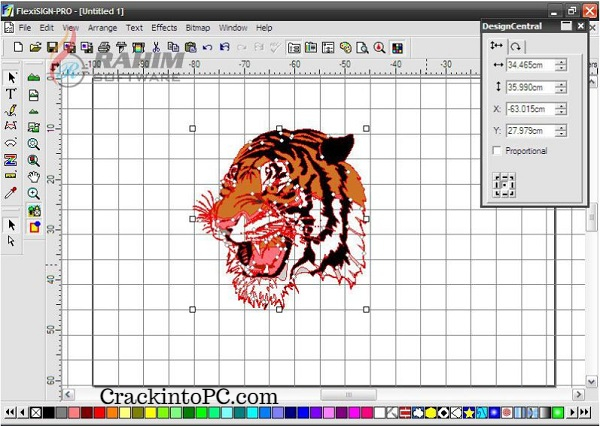
Task: Open the Help menu
Action: [x=264, y=28]
